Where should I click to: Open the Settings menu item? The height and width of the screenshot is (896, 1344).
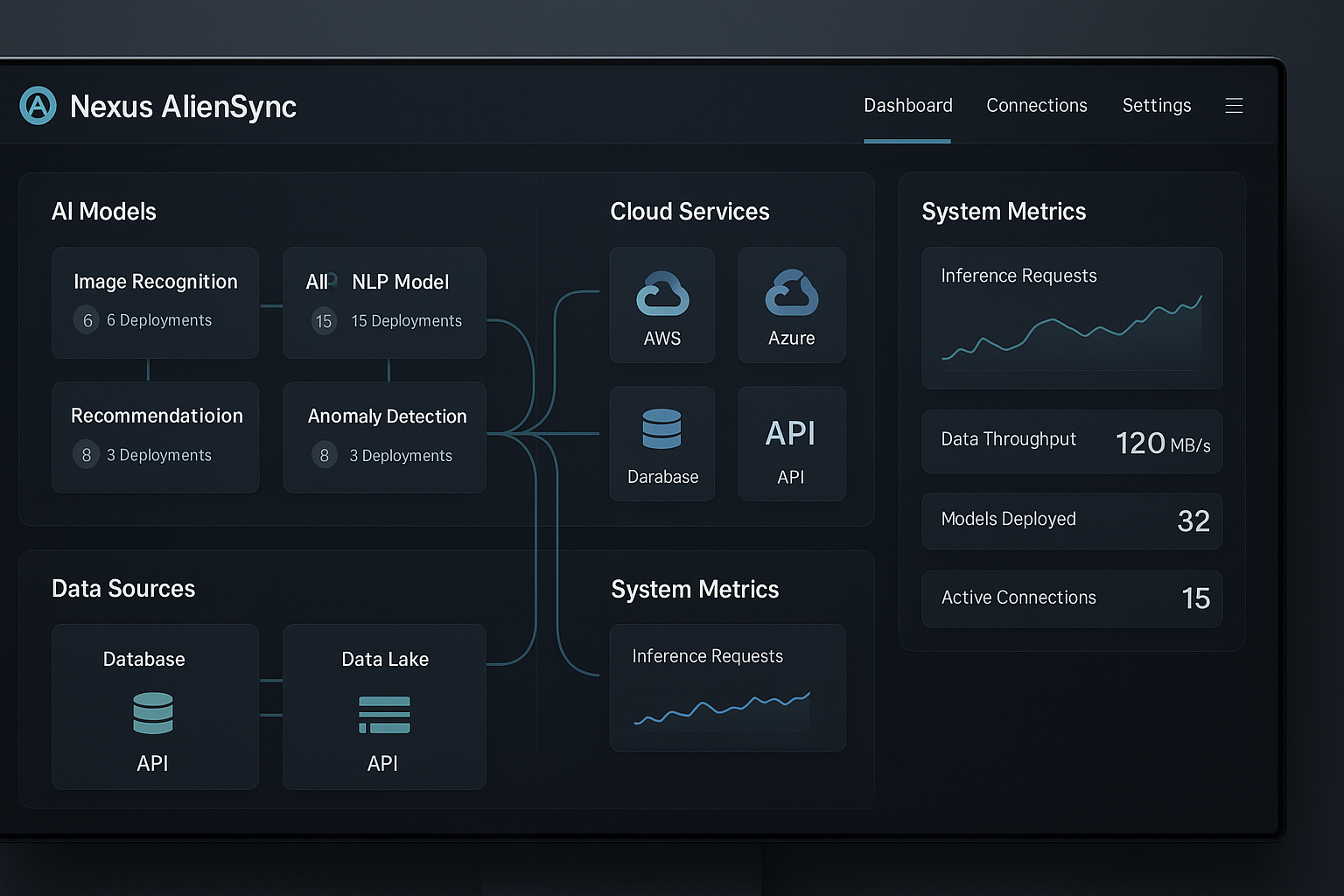1157,105
